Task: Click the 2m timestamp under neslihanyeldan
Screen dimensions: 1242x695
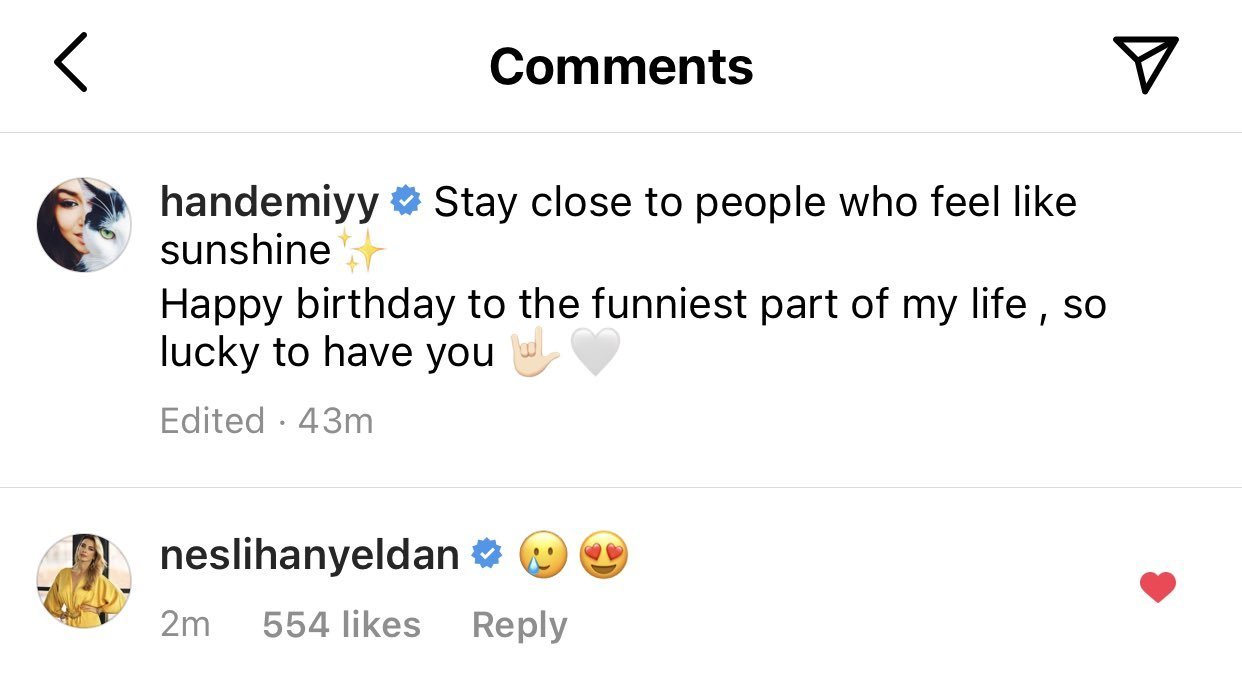Action: coord(185,625)
